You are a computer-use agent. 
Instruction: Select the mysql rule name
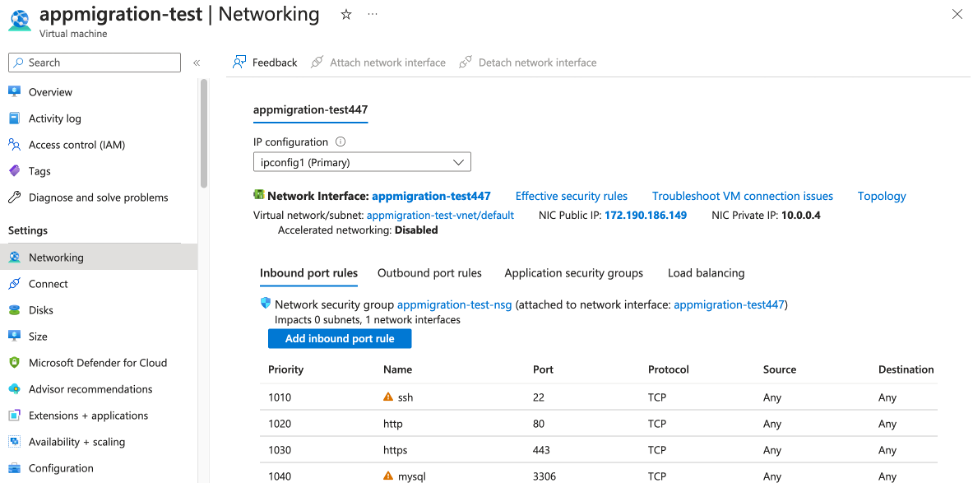pos(412,477)
